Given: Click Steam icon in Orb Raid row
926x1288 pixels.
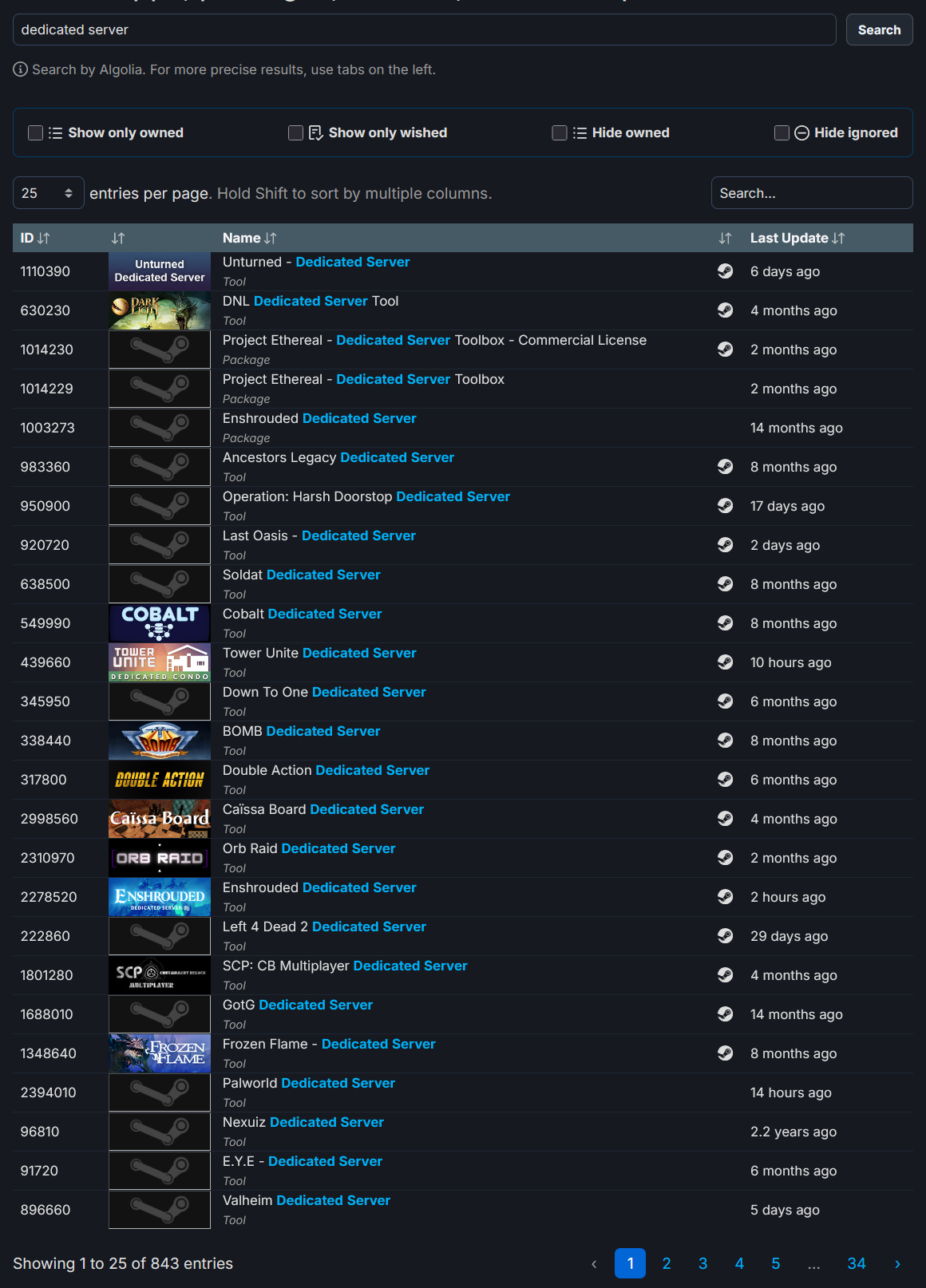Looking at the screenshot, I should click(x=725, y=858).
